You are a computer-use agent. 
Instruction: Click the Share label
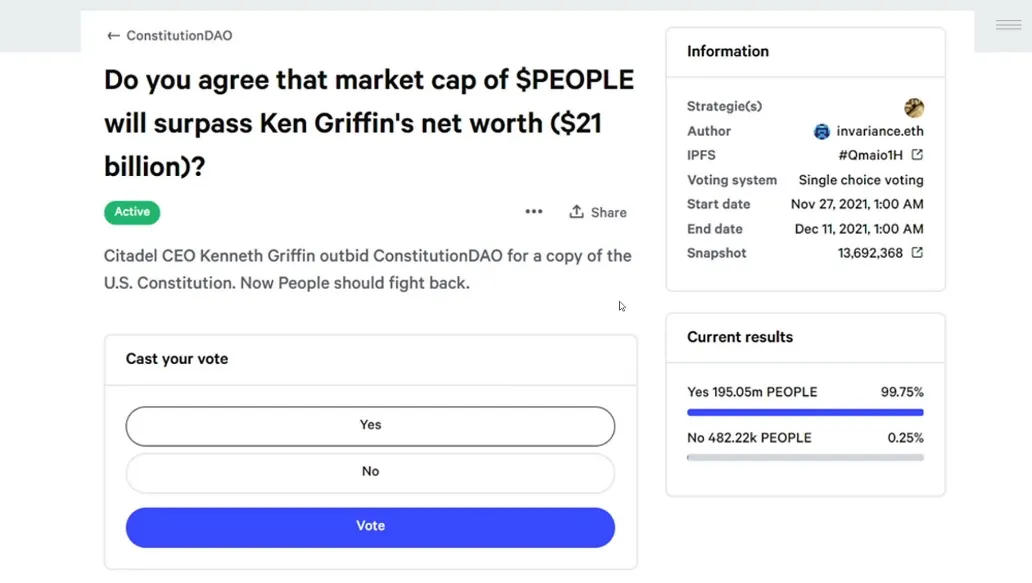[x=608, y=212]
